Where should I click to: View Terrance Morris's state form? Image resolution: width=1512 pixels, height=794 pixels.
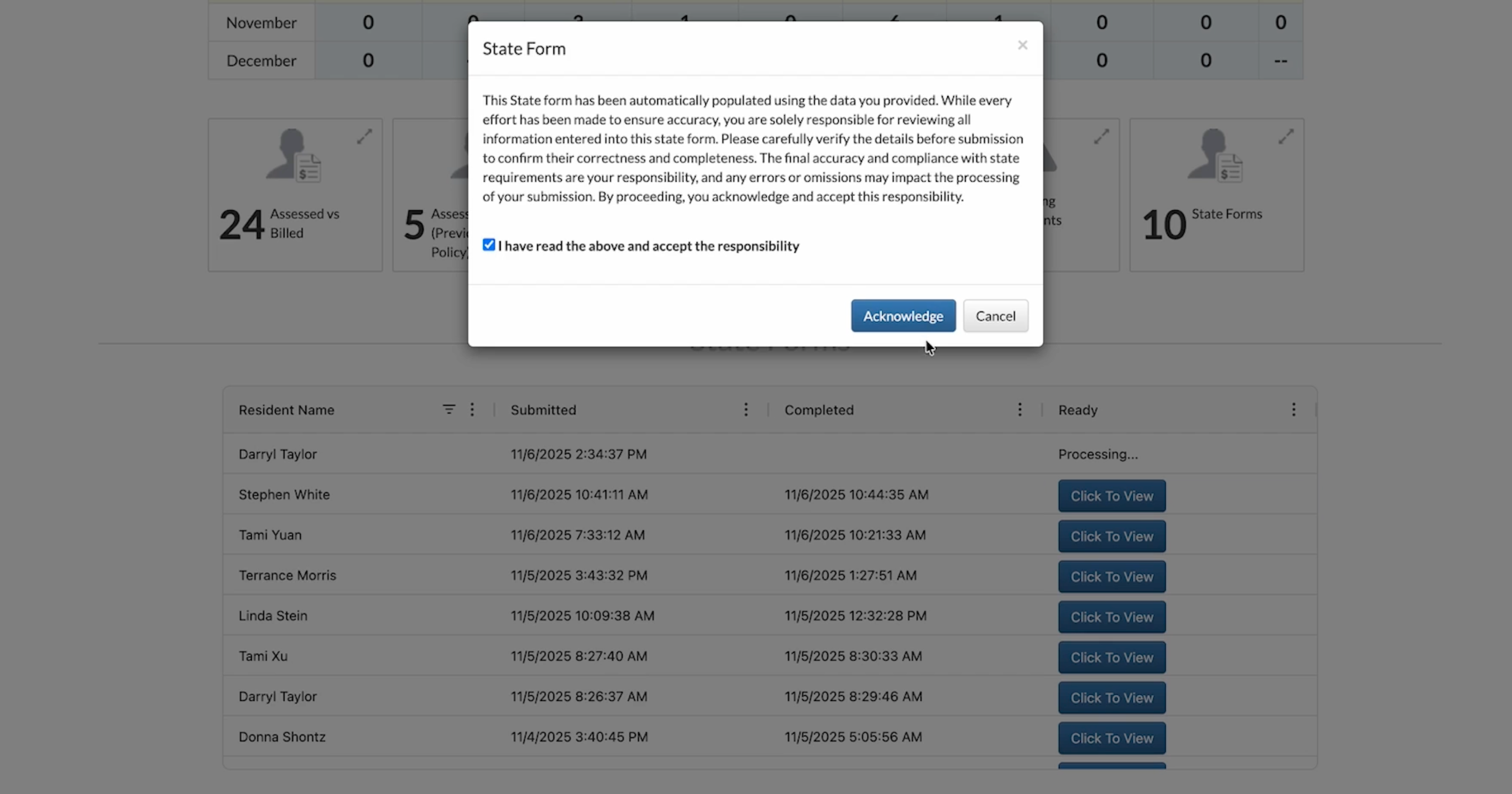pos(1111,577)
